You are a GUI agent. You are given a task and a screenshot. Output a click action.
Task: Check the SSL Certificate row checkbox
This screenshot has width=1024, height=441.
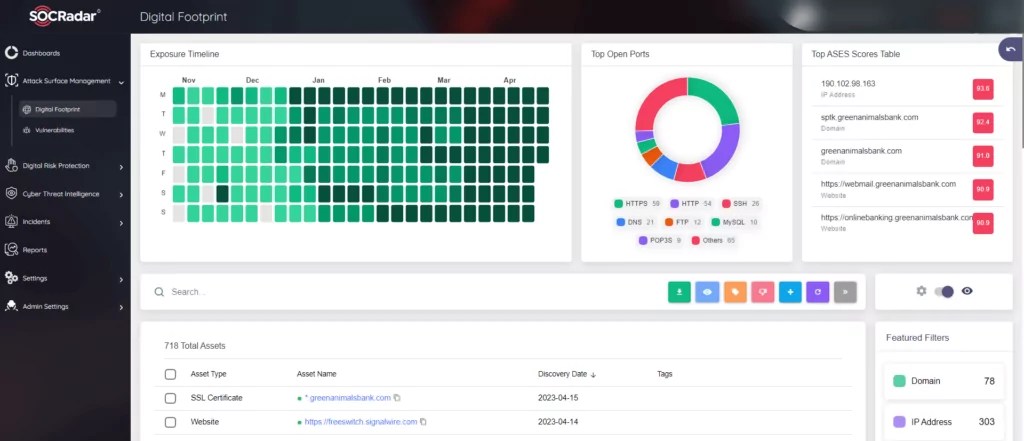tap(170, 398)
